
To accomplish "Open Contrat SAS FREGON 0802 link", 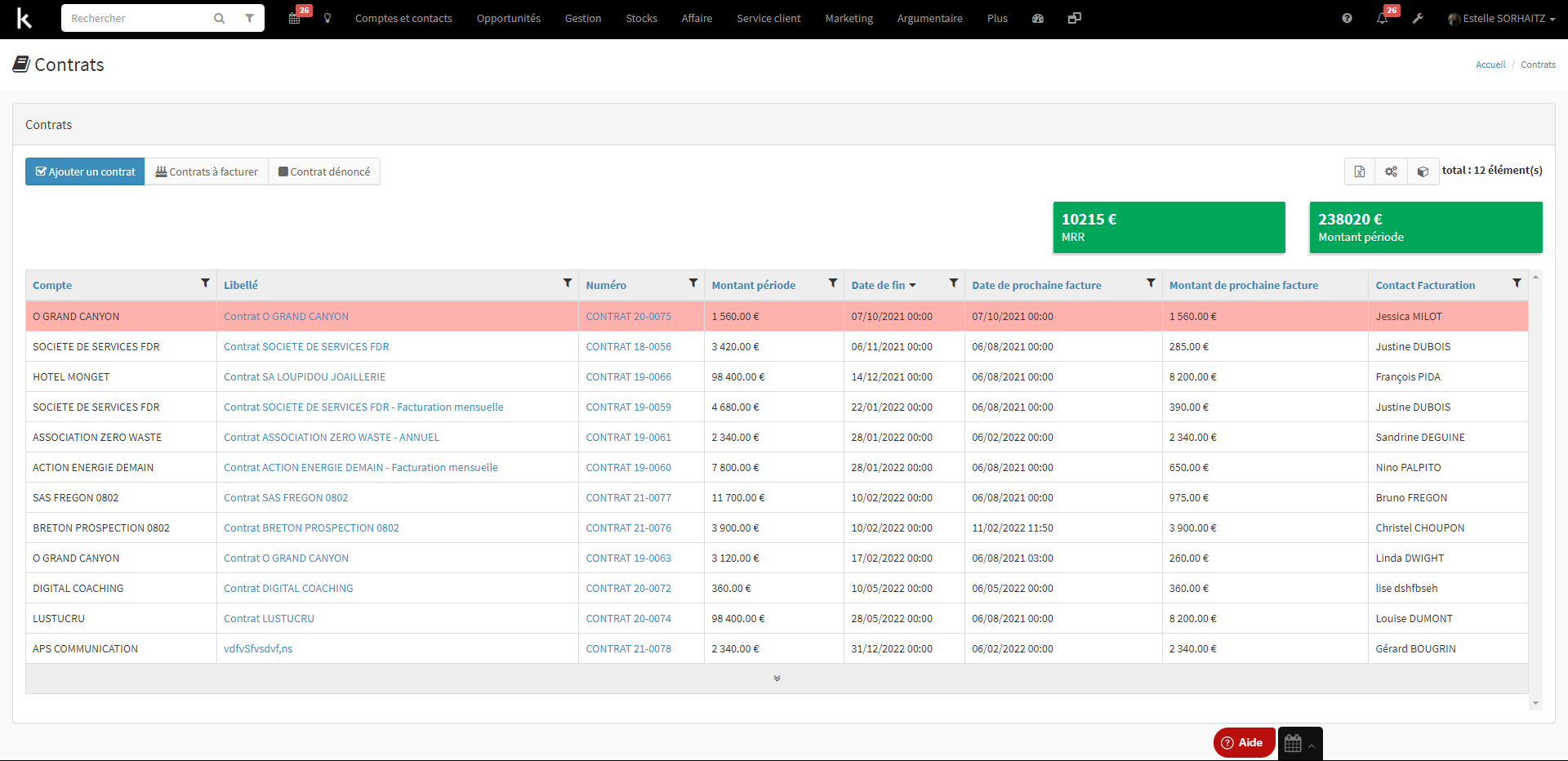I will (286, 497).
